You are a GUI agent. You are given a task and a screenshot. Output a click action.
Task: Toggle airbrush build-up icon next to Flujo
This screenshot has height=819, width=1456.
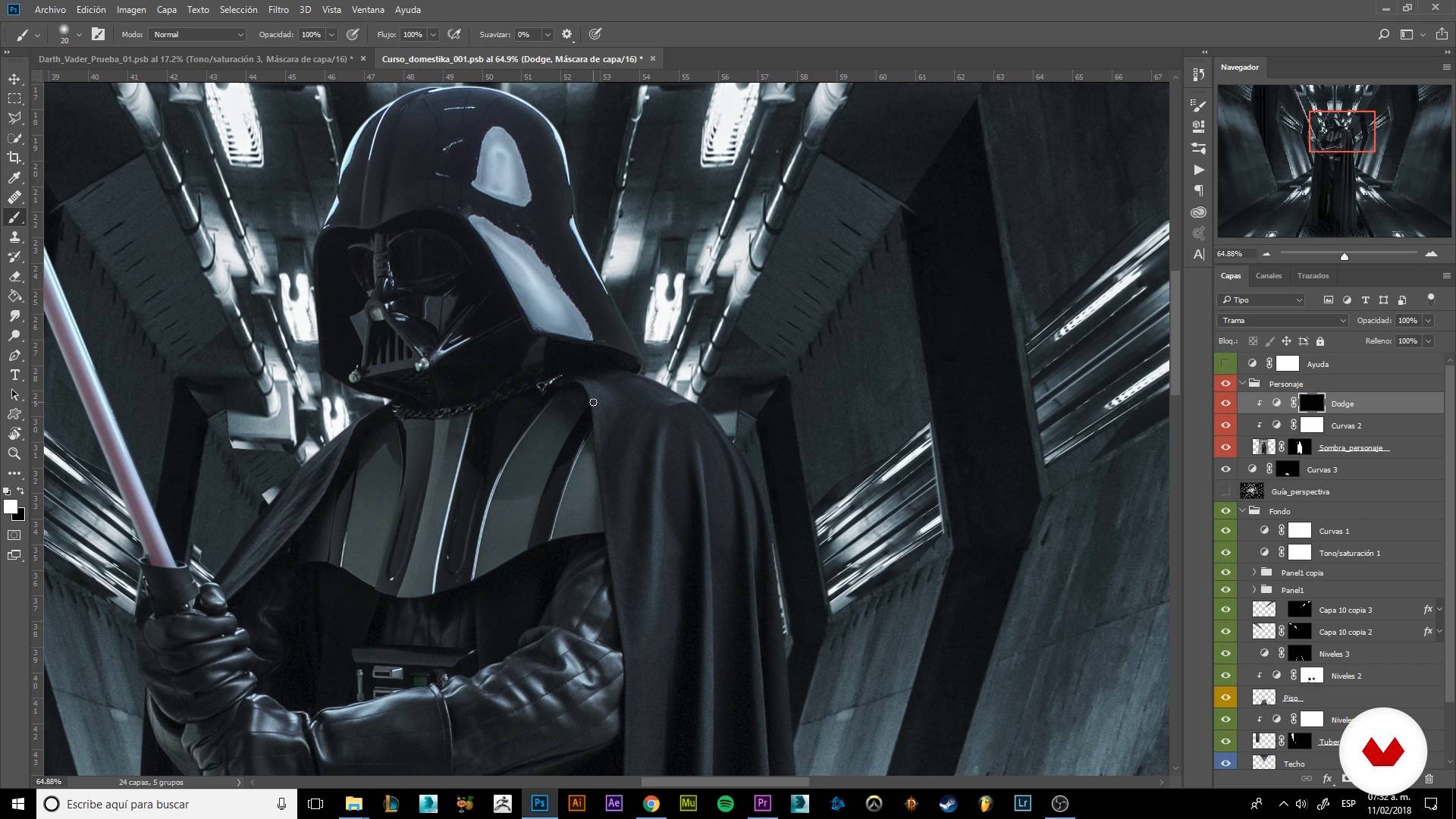(x=454, y=34)
